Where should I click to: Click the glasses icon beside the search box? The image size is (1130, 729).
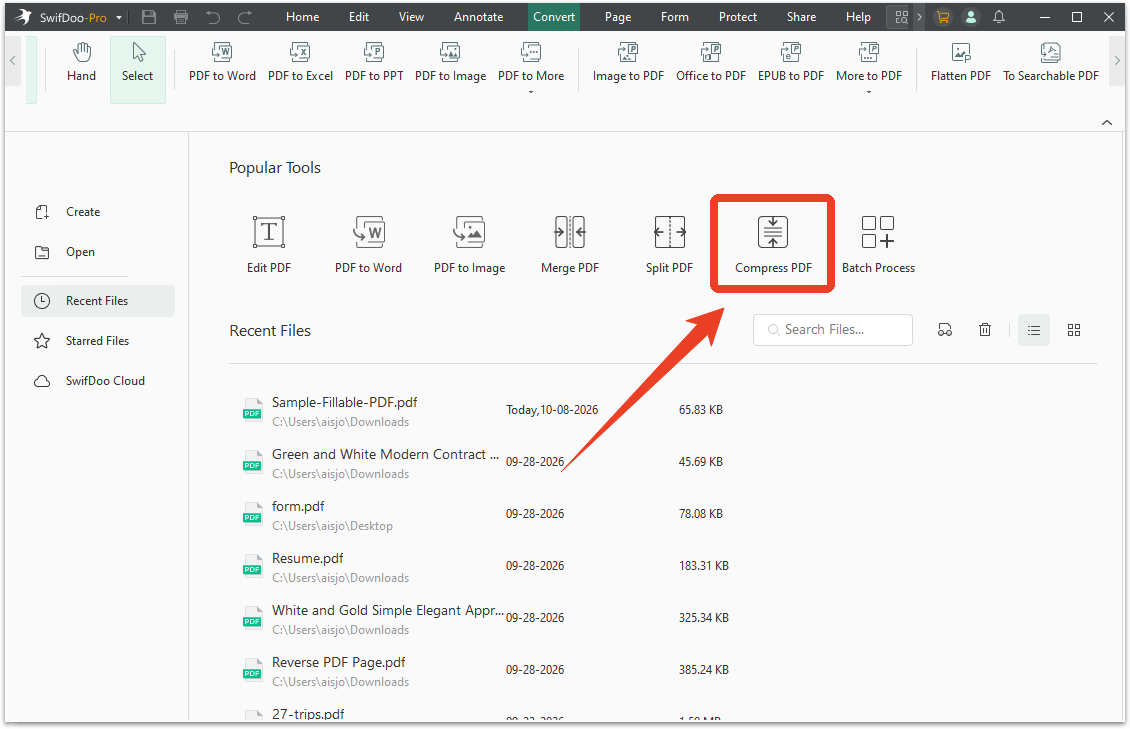tap(945, 330)
